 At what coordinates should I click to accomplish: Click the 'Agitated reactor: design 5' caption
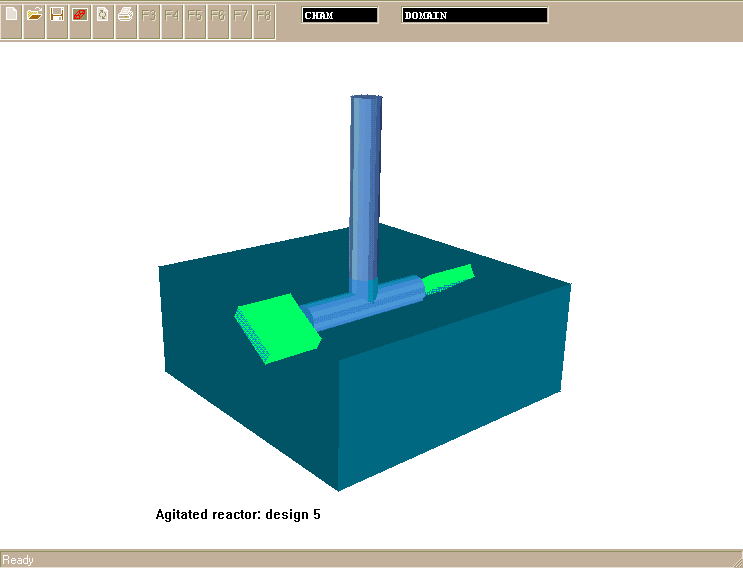click(238, 515)
